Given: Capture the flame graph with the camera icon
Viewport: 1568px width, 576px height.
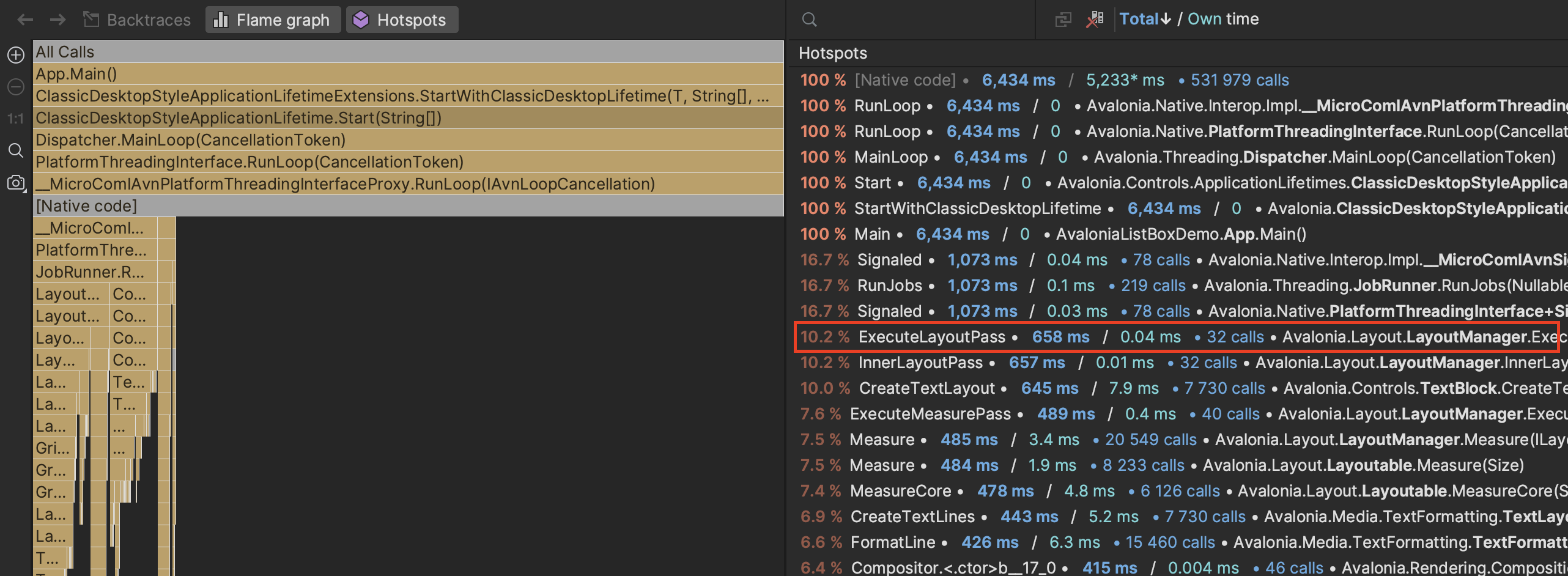Looking at the screenshot, I should [15, 182].
